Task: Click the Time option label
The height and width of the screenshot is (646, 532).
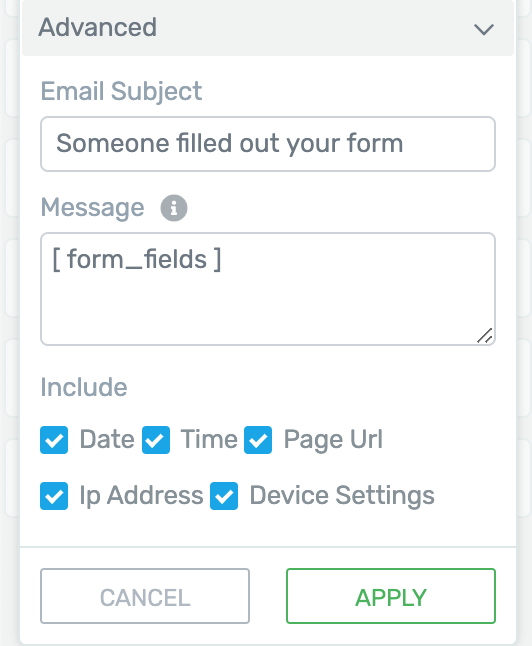Action: pyautogui.click(x=209, y=439)
